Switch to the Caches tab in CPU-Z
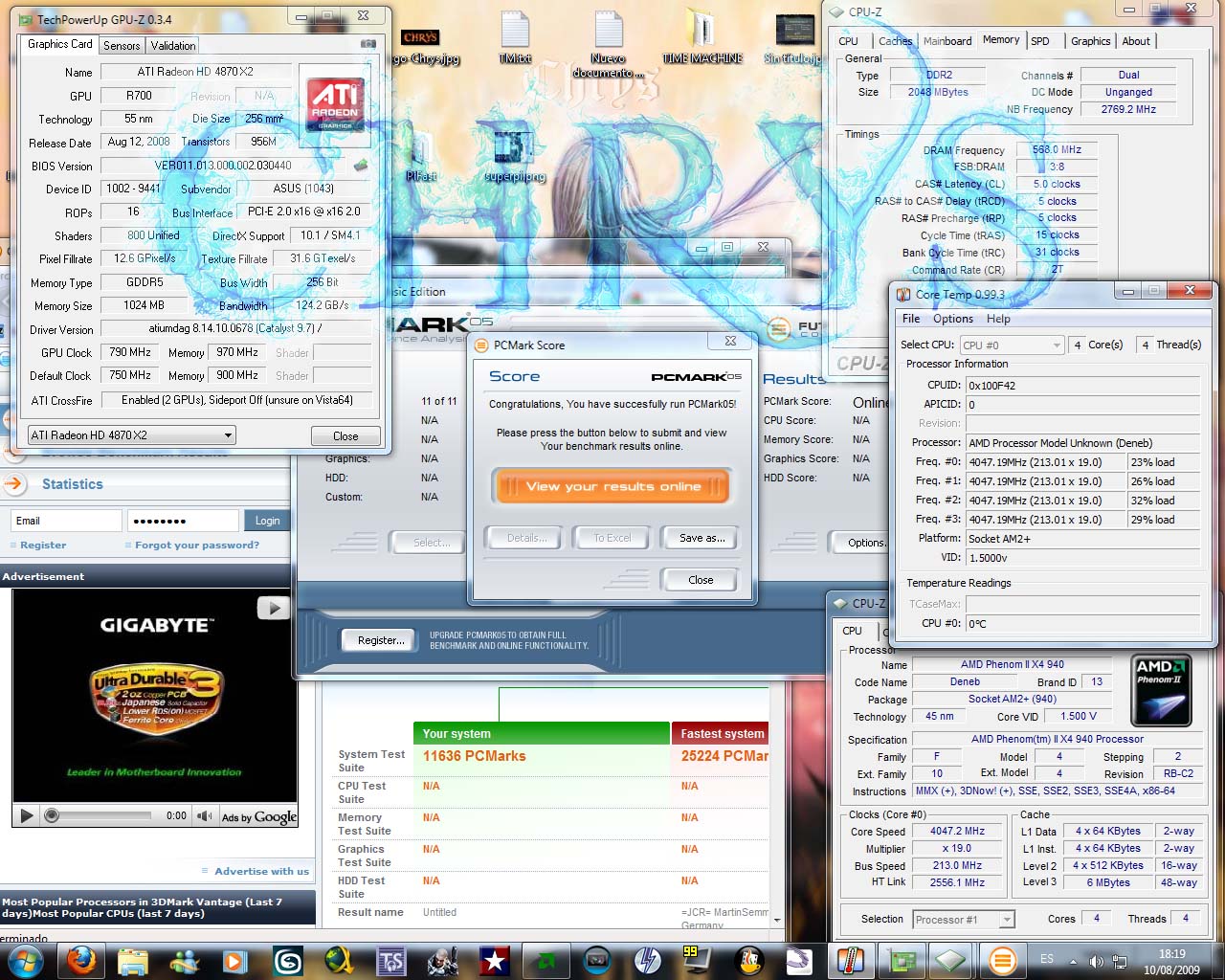The height and width of the screenshot is (980, 1225). (x=895, y=41)
